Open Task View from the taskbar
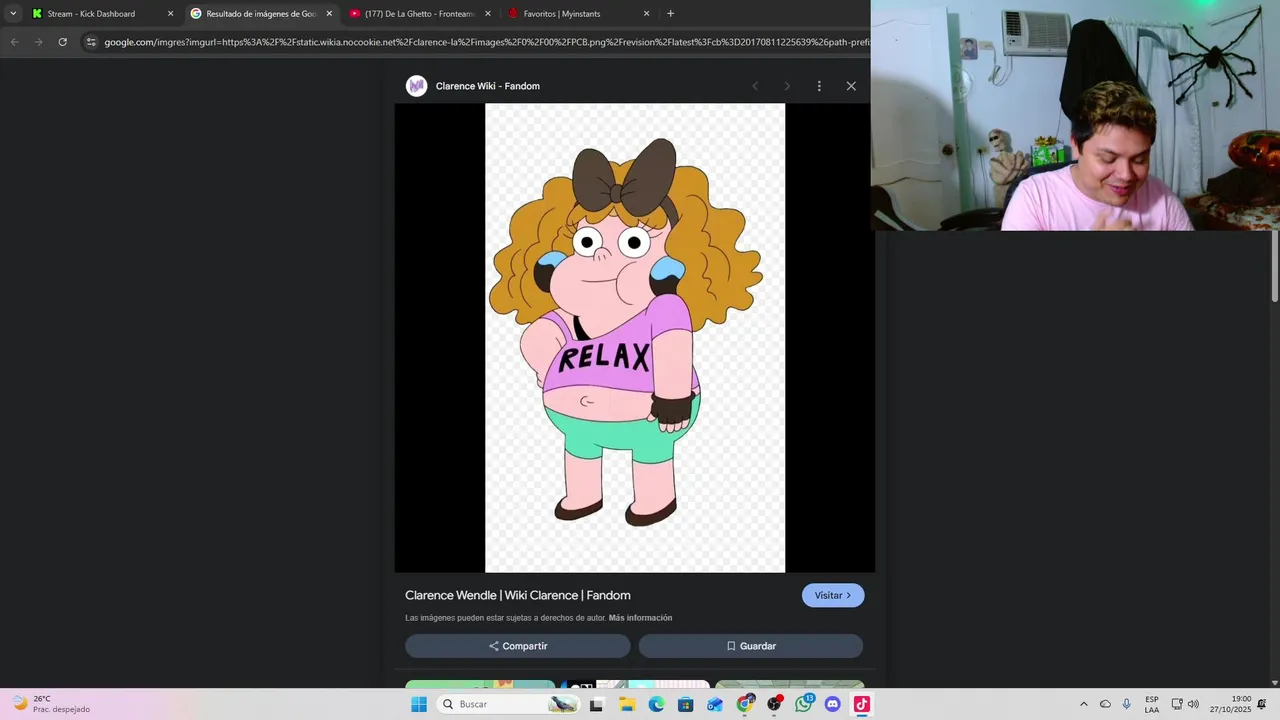1280x720 pixels. click(x=596, y=704)
